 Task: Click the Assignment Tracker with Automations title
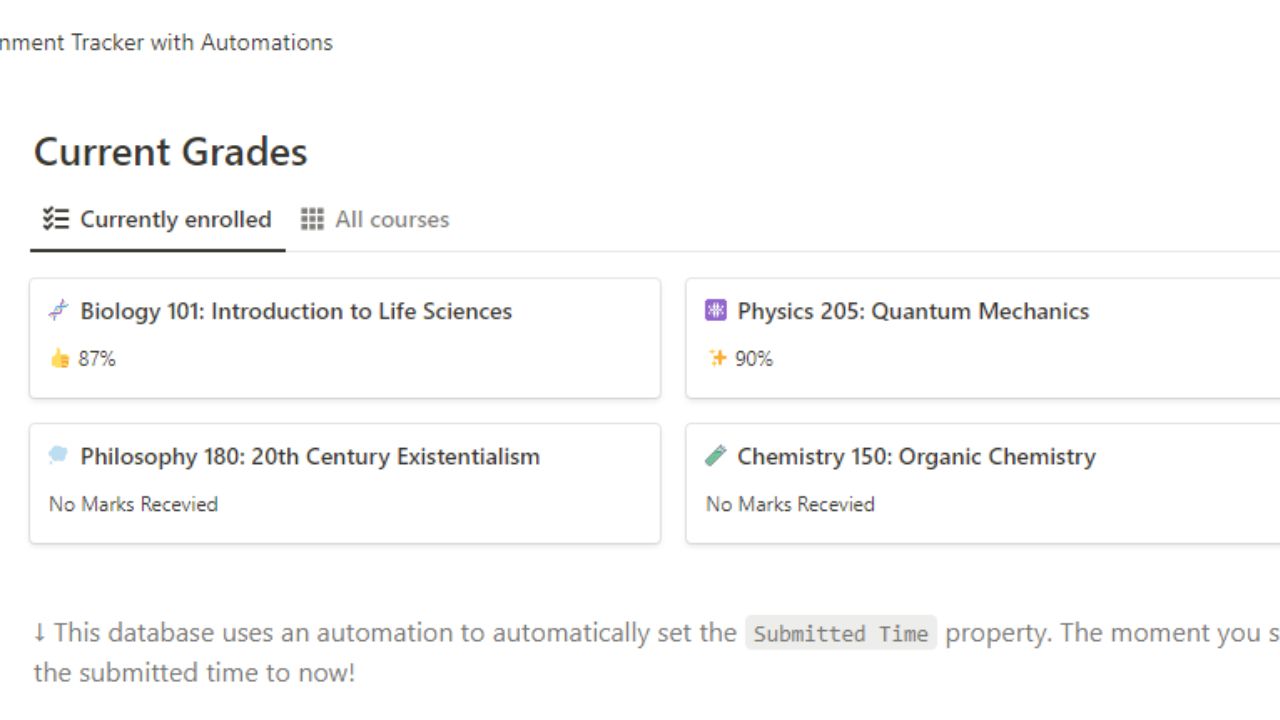[x=166, y=42]
